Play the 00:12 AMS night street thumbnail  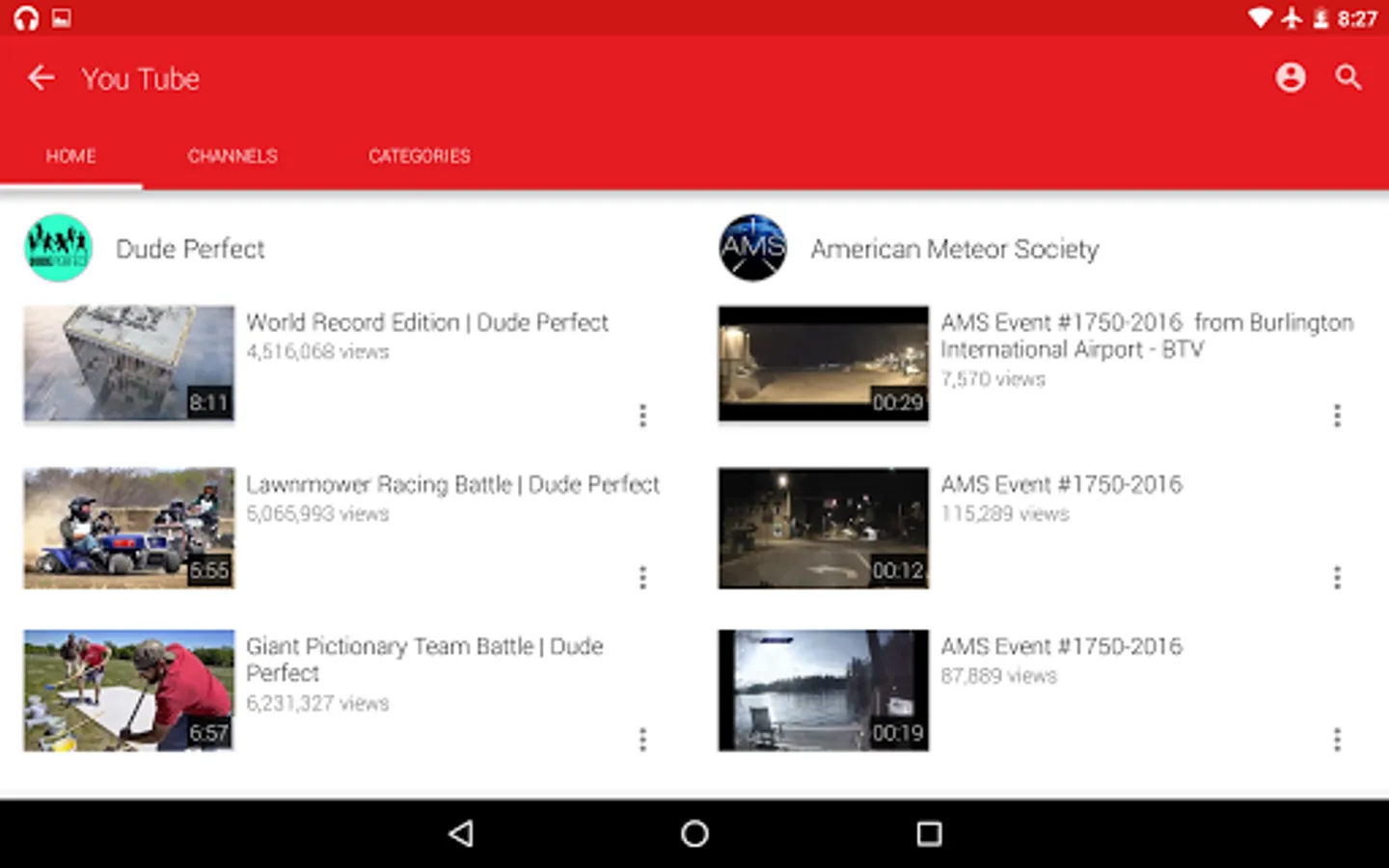824,529
